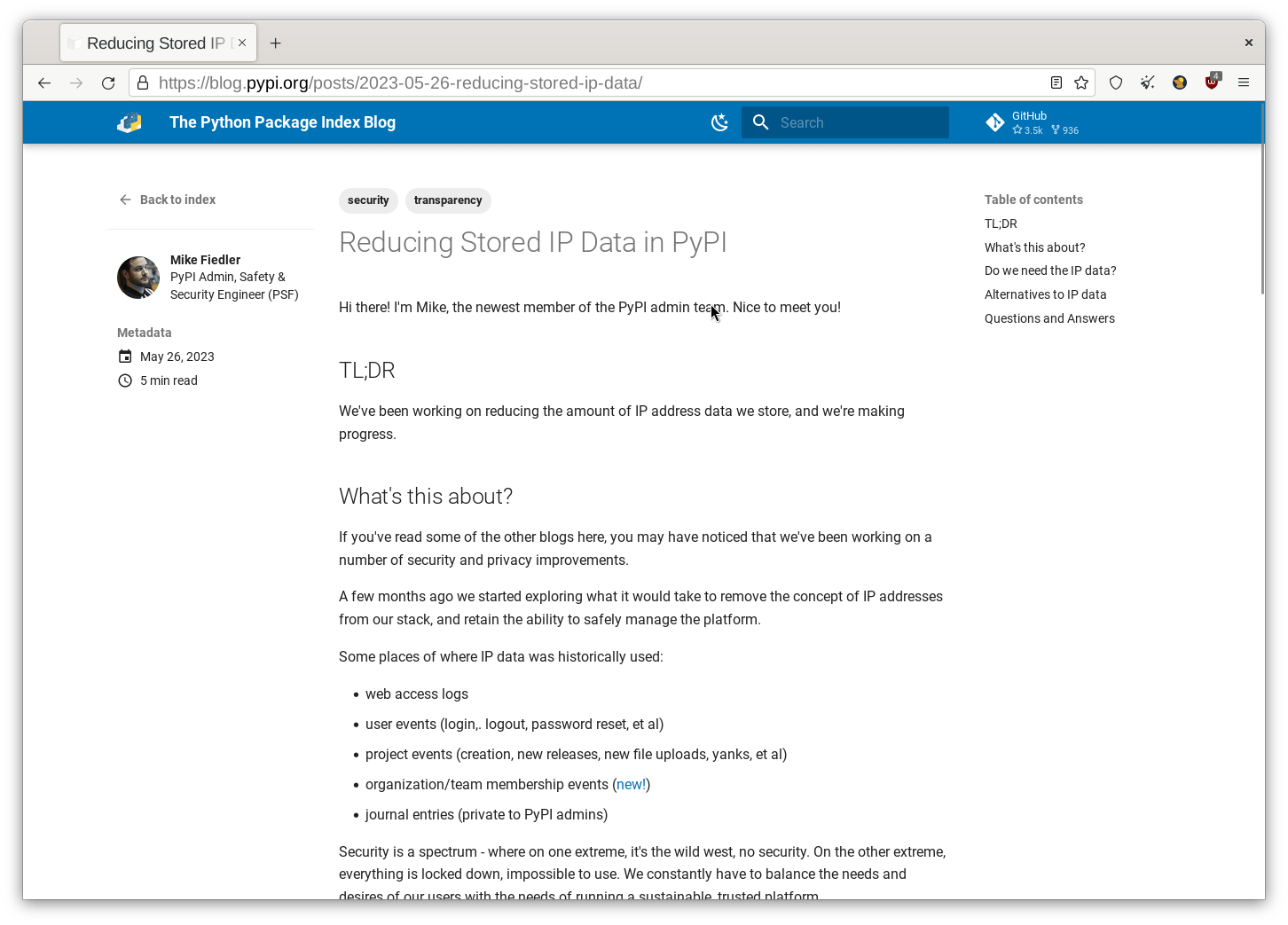The image size is (1288, 925).
Task: Click Back to index link
Action: (168, 200)
